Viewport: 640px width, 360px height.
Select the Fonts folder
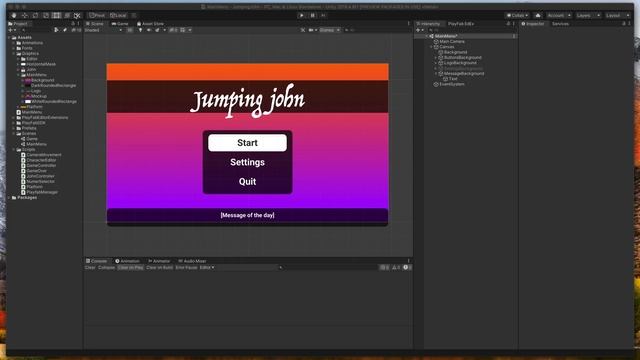[x=27, y=48]
